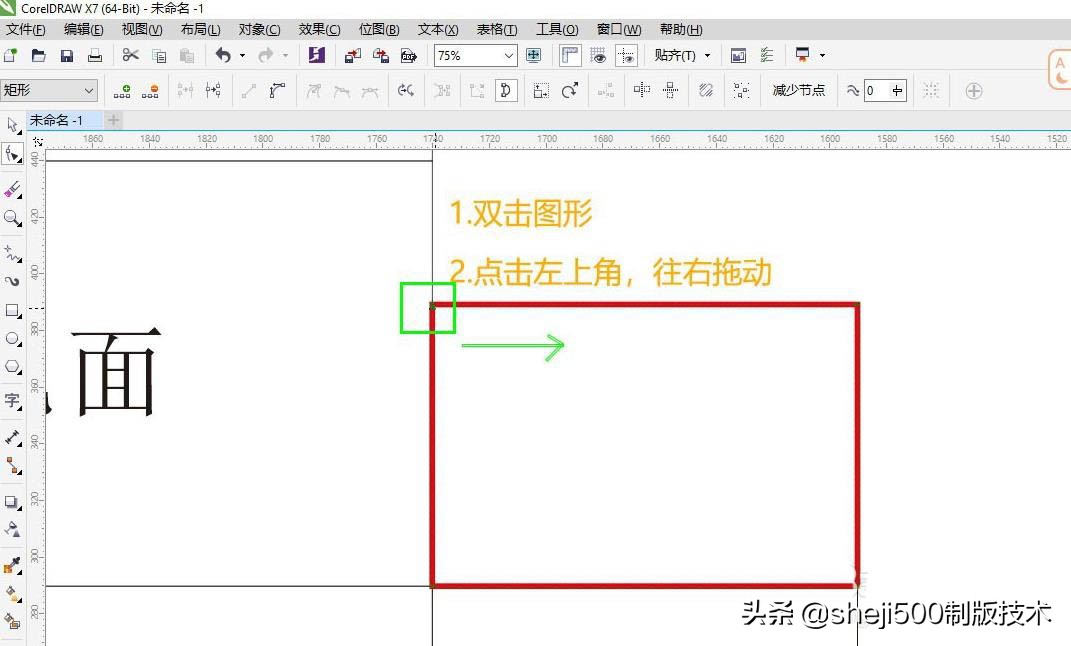Click the circled plus quick customize button

[974, 91]
